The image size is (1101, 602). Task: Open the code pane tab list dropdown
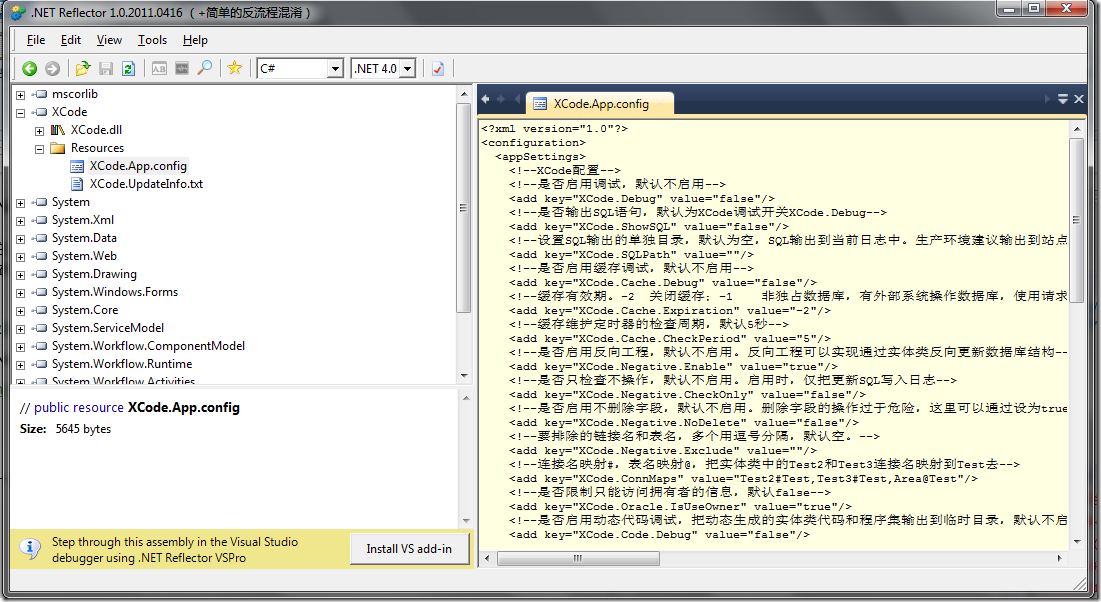[1063, 99]
